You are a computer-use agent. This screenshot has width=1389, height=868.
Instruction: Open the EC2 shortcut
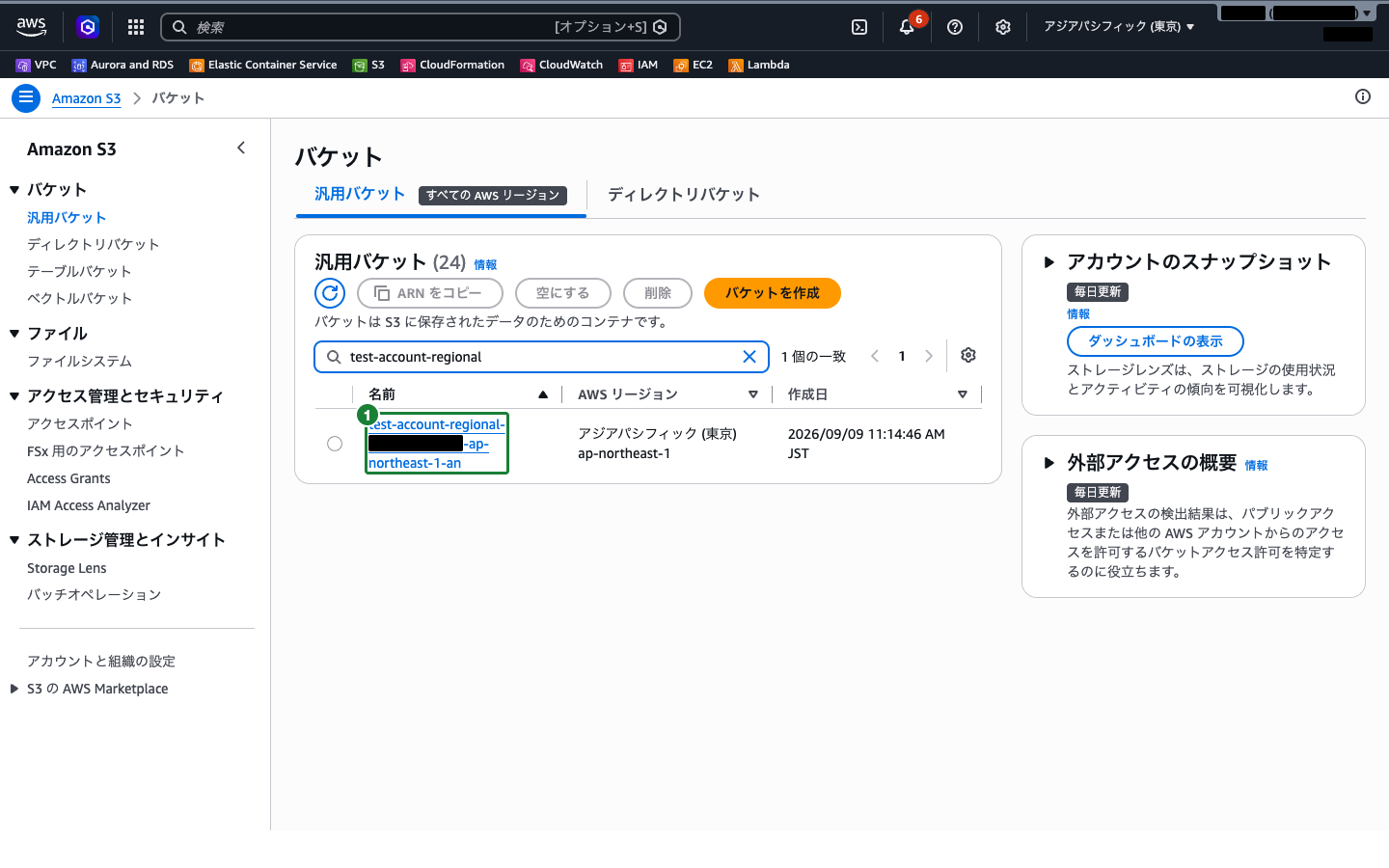click(x=693, y=65)
